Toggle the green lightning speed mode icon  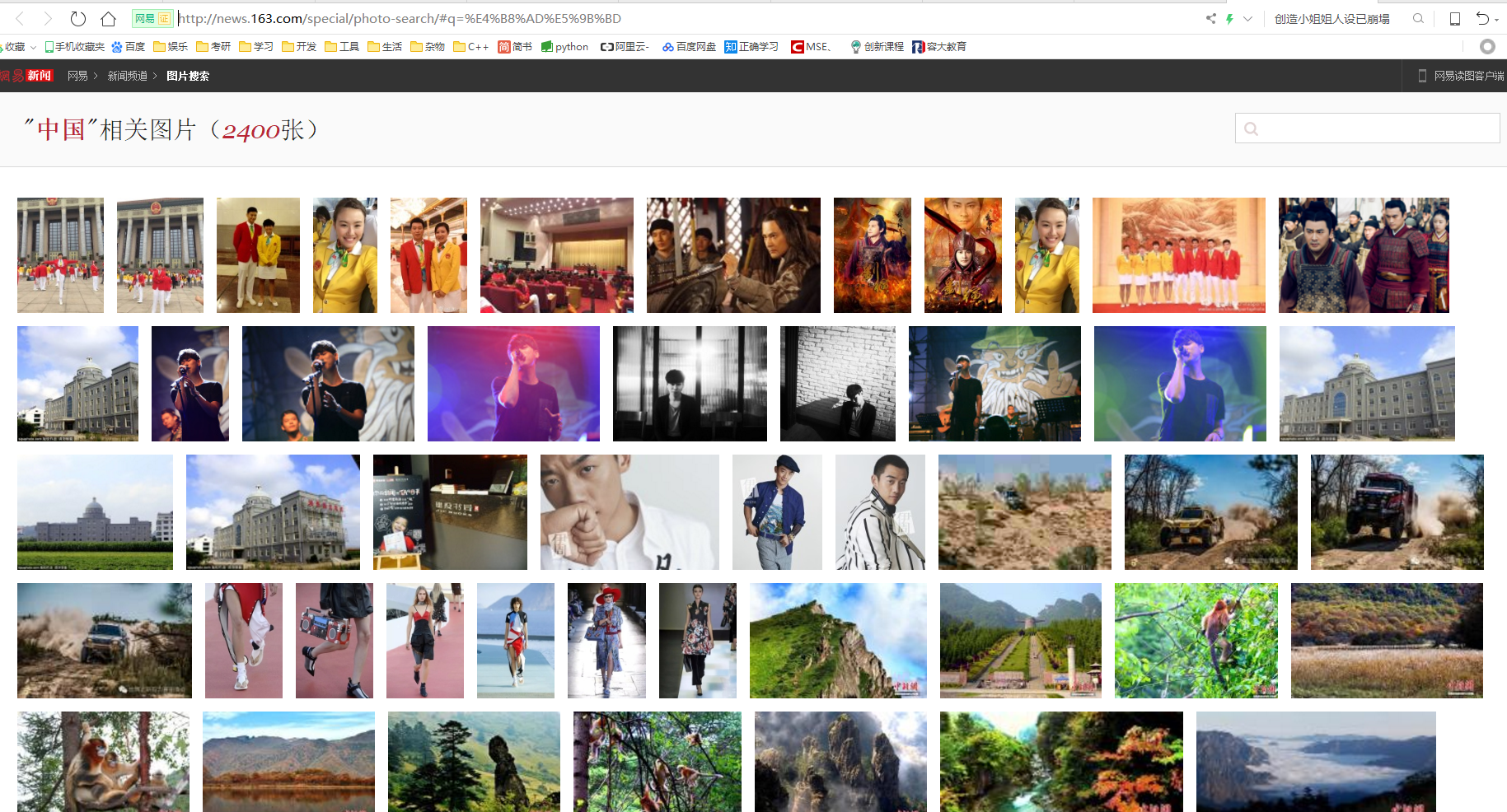[1229, 18]
